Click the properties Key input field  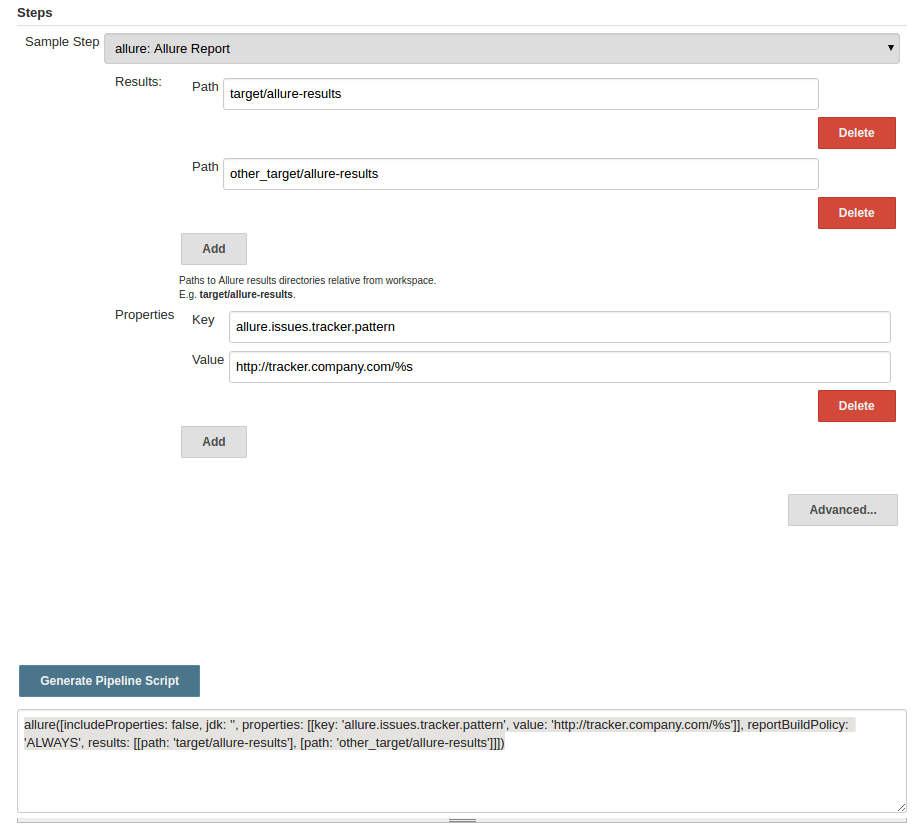[560, 327]
